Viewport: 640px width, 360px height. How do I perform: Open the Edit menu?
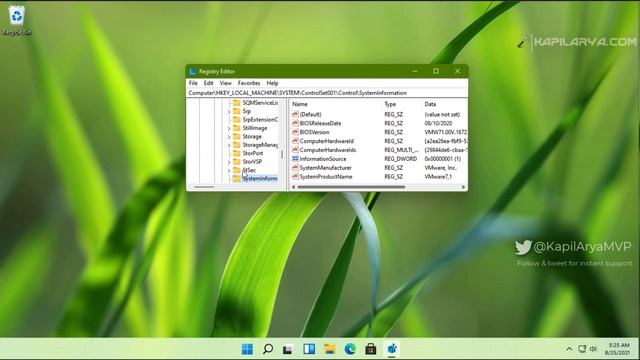[209, 83]
